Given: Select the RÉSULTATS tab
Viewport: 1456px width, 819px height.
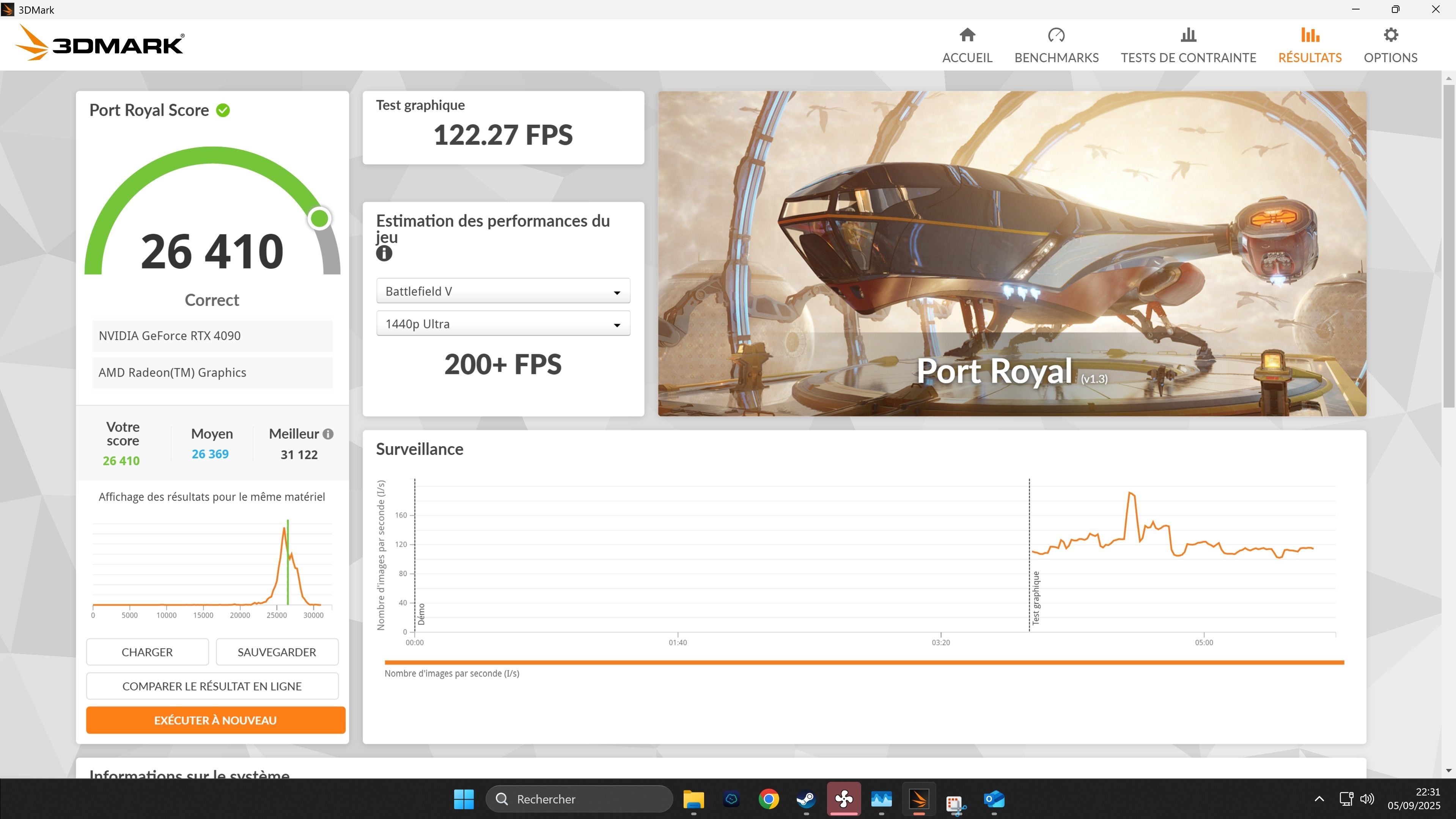Looking at the screenshot, I should [1310, 46].
